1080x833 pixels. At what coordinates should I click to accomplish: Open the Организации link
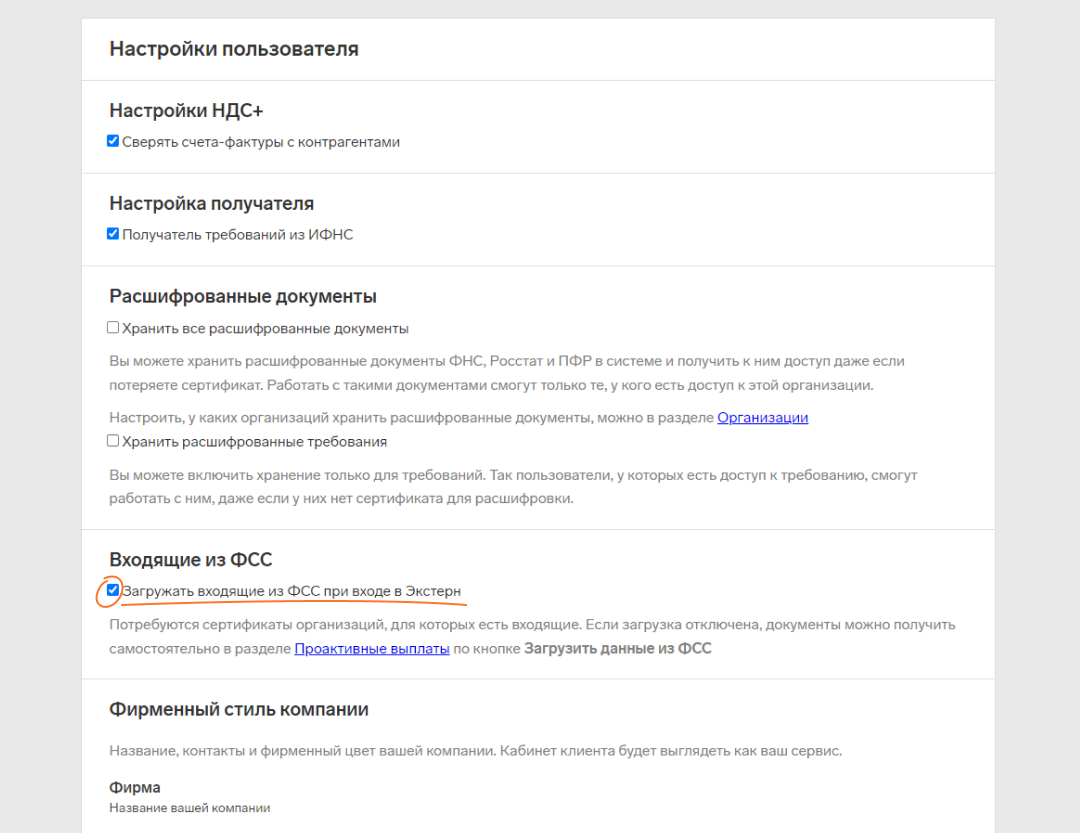(762, 418)
